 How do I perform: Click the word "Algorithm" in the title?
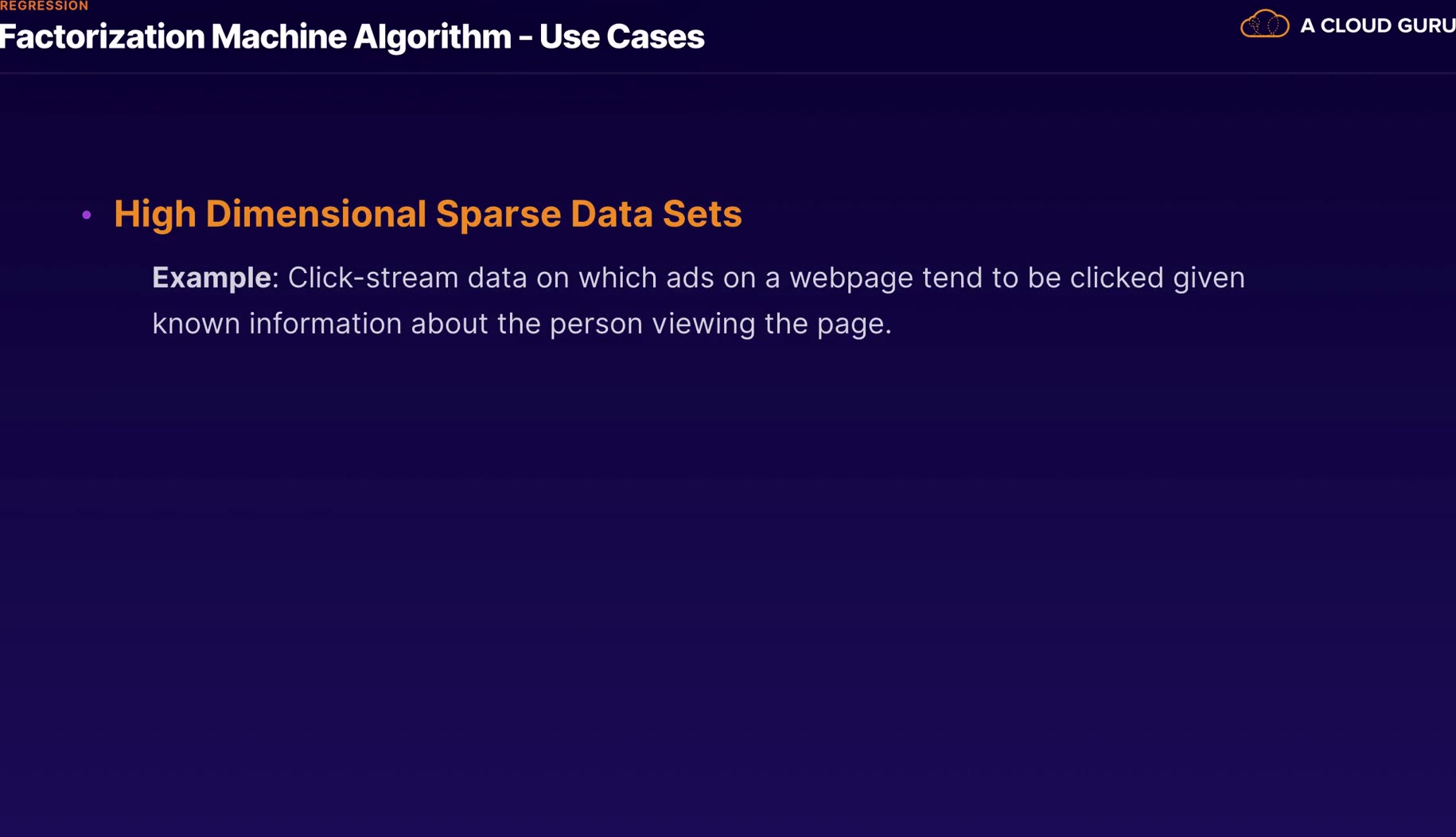(431, 37)
